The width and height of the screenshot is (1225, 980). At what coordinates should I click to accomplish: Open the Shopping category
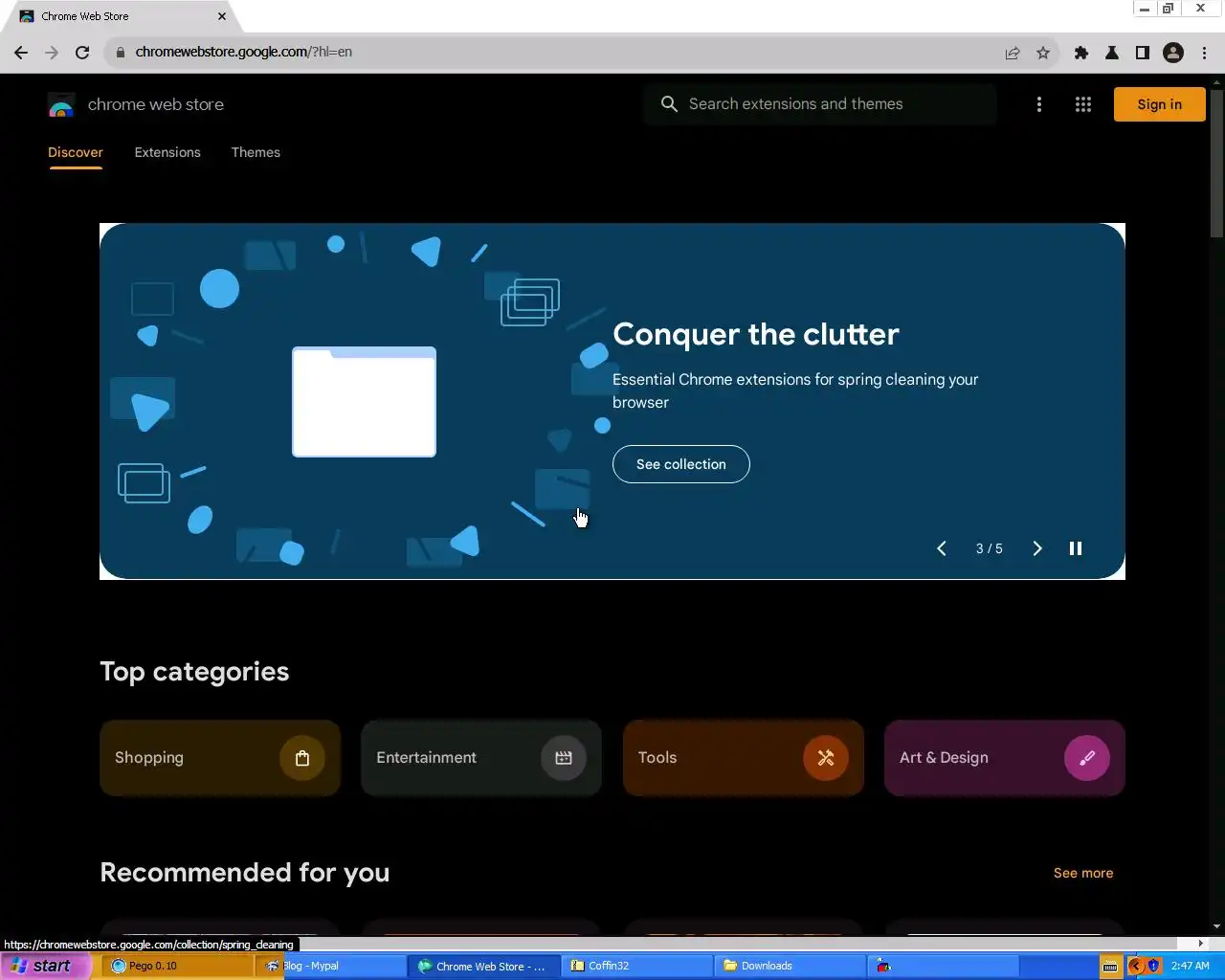pos(220,758)
